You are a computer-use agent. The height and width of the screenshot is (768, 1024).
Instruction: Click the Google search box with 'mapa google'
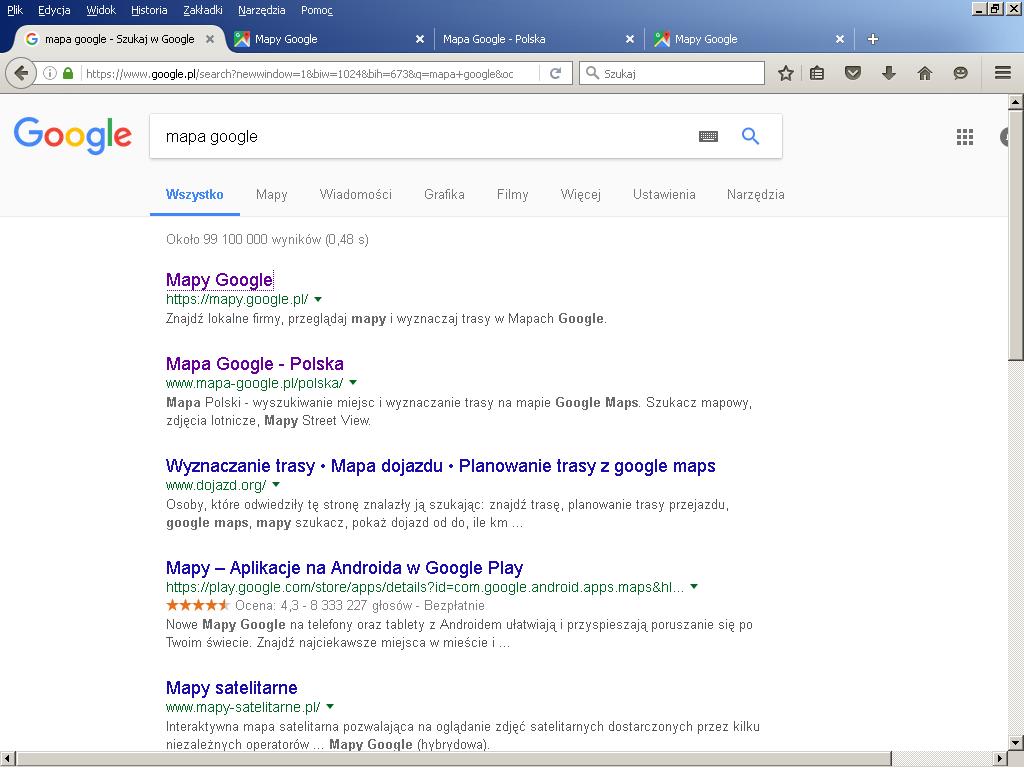click(x=424, y=136)
